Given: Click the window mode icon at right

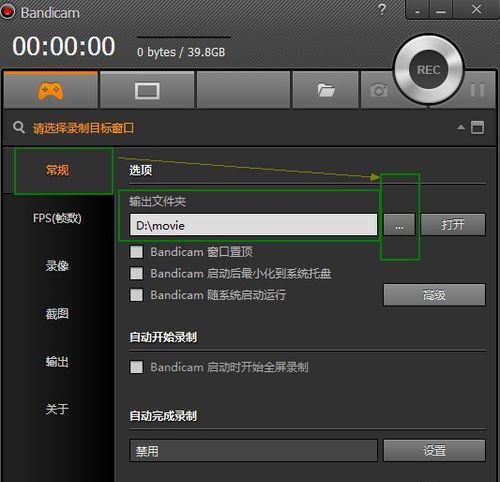Looking at the screenshot, I should tap(477, 127).
